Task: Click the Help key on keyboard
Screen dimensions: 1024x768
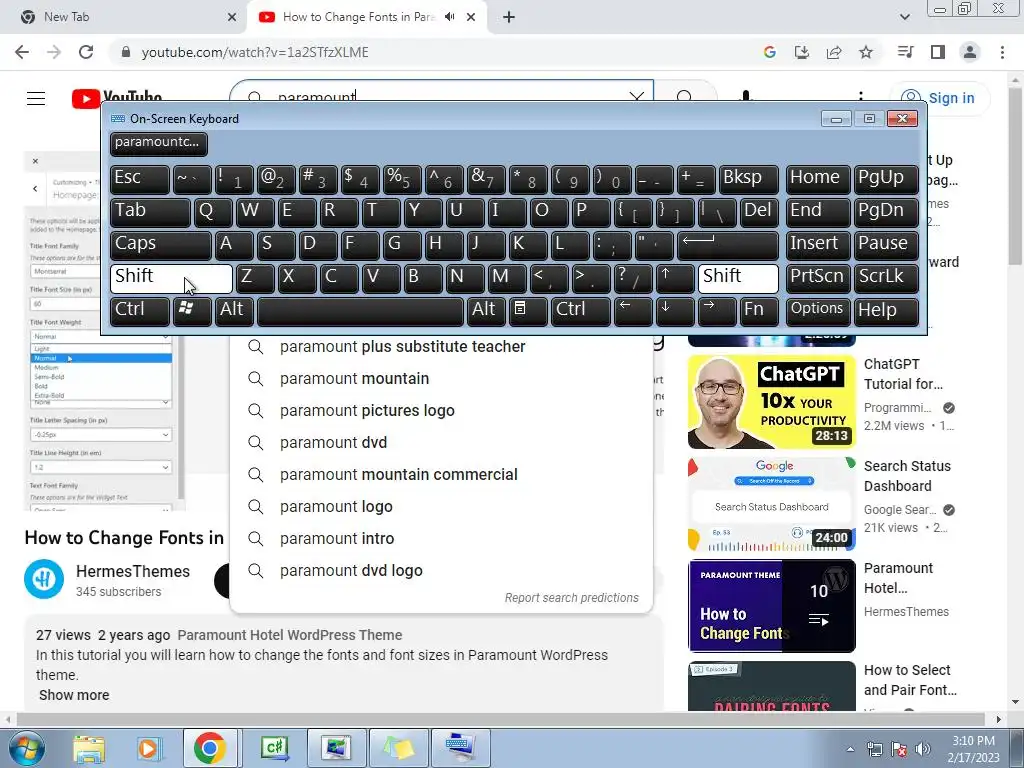Action: pos(886,310)
